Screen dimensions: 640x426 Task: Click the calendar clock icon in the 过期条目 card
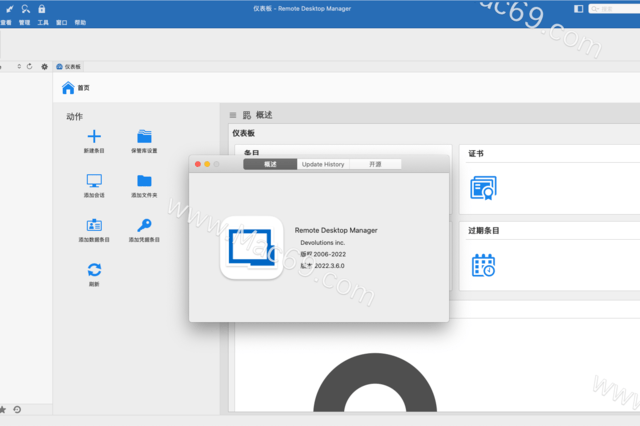pyautogui.click(x=483, y=265)
